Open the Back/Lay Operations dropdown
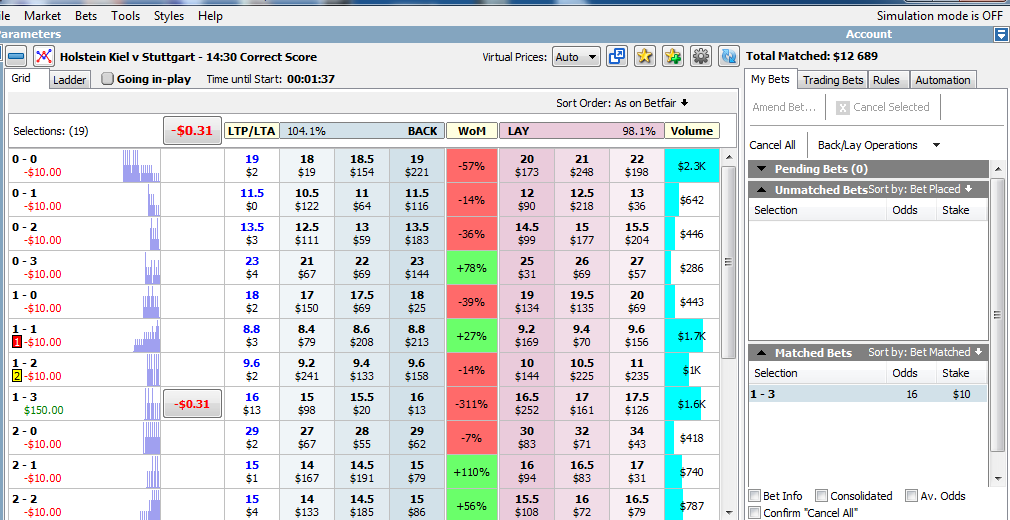 tap(879, 145)
